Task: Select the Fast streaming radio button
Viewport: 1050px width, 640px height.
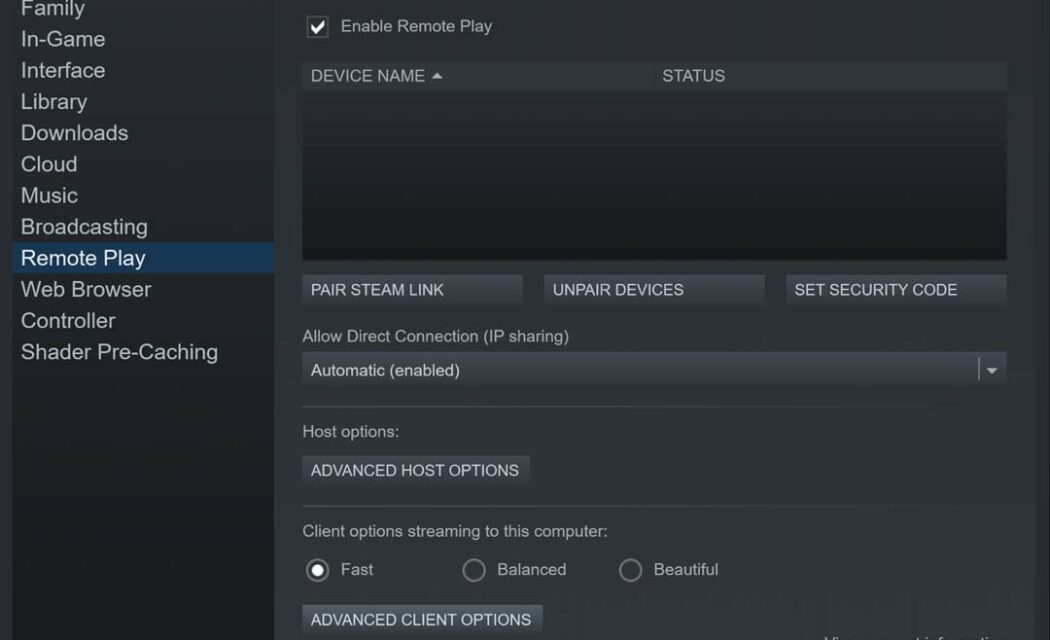Action: pos(317,570)
